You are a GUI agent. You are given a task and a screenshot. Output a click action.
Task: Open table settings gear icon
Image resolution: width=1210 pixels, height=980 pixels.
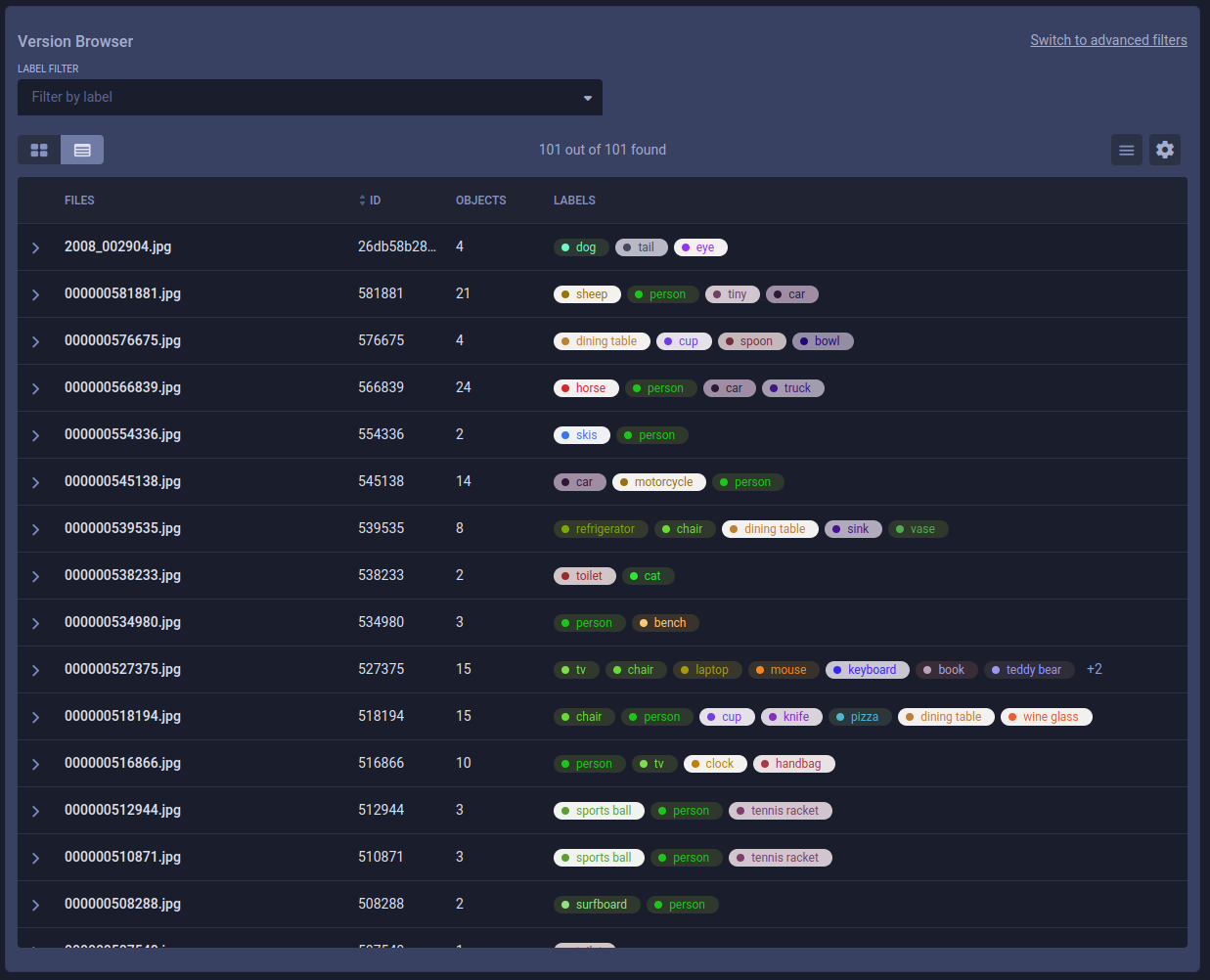(x=1164, y=150)
